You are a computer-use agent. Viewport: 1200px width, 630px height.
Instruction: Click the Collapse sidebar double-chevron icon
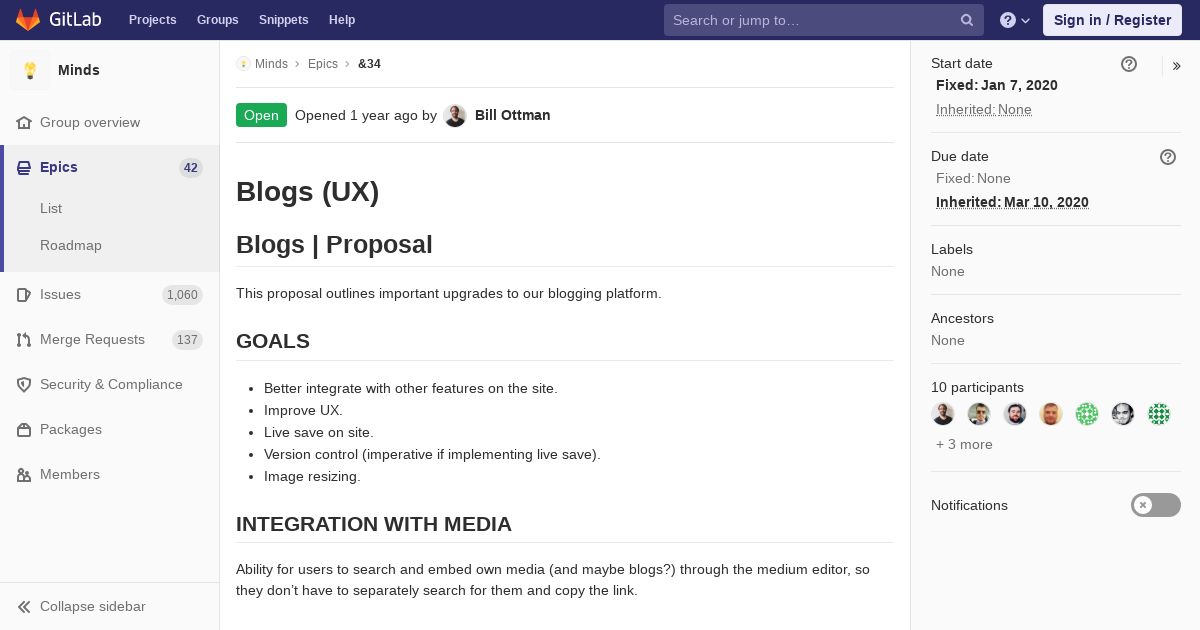point(24,606)
